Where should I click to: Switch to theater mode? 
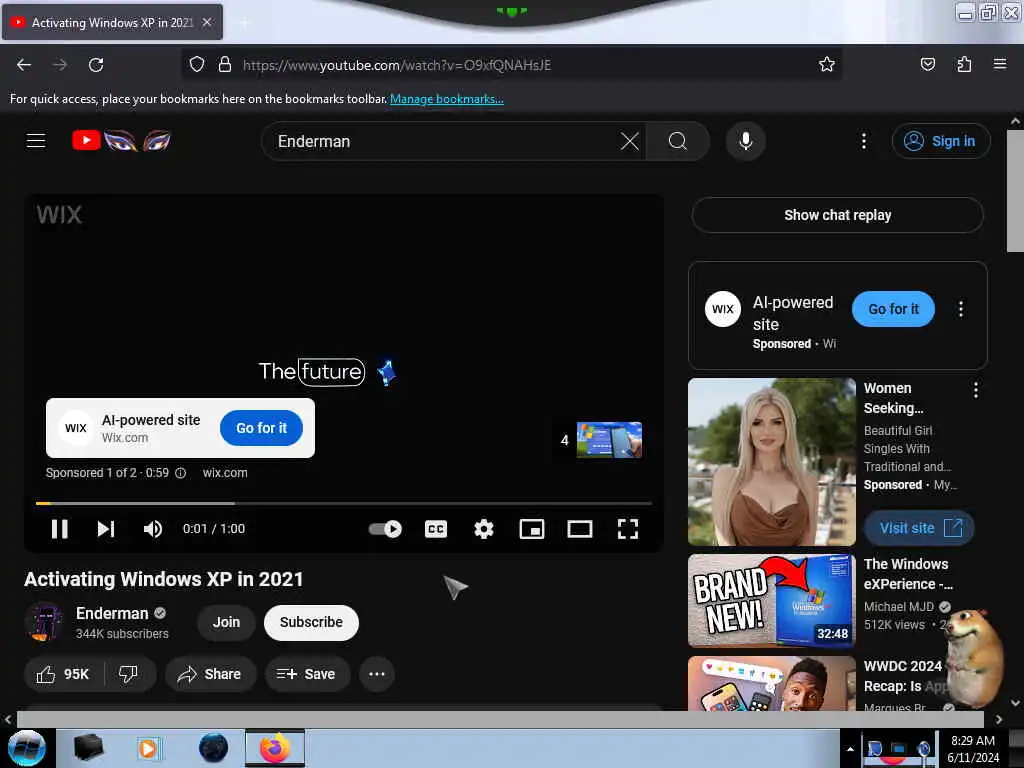click(579, 529)
